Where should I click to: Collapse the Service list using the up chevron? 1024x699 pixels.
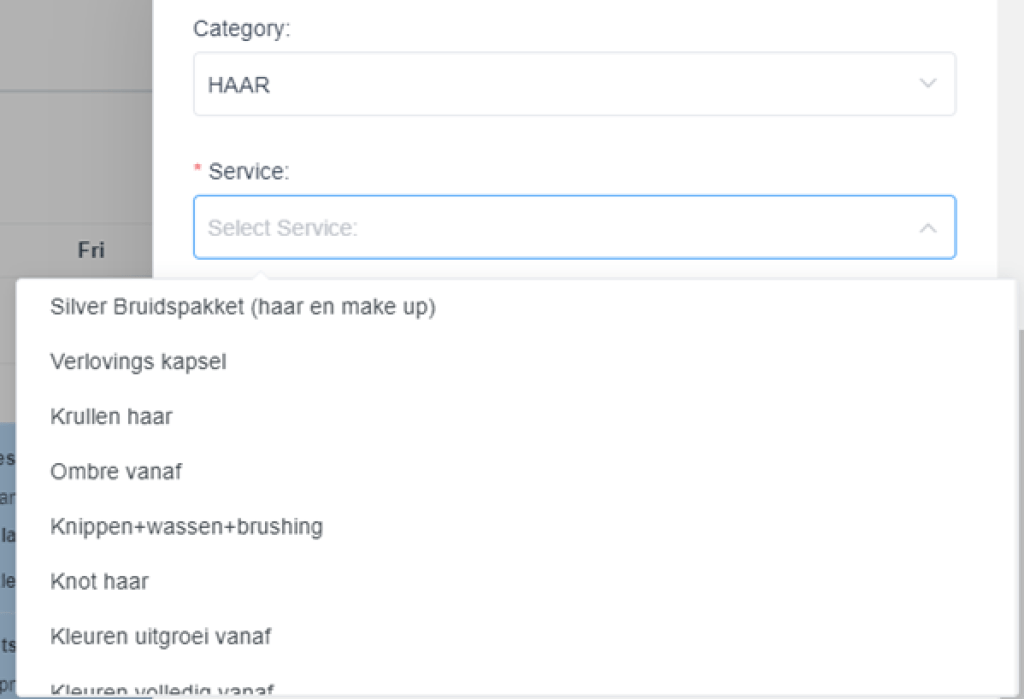(x=928, y=228)
